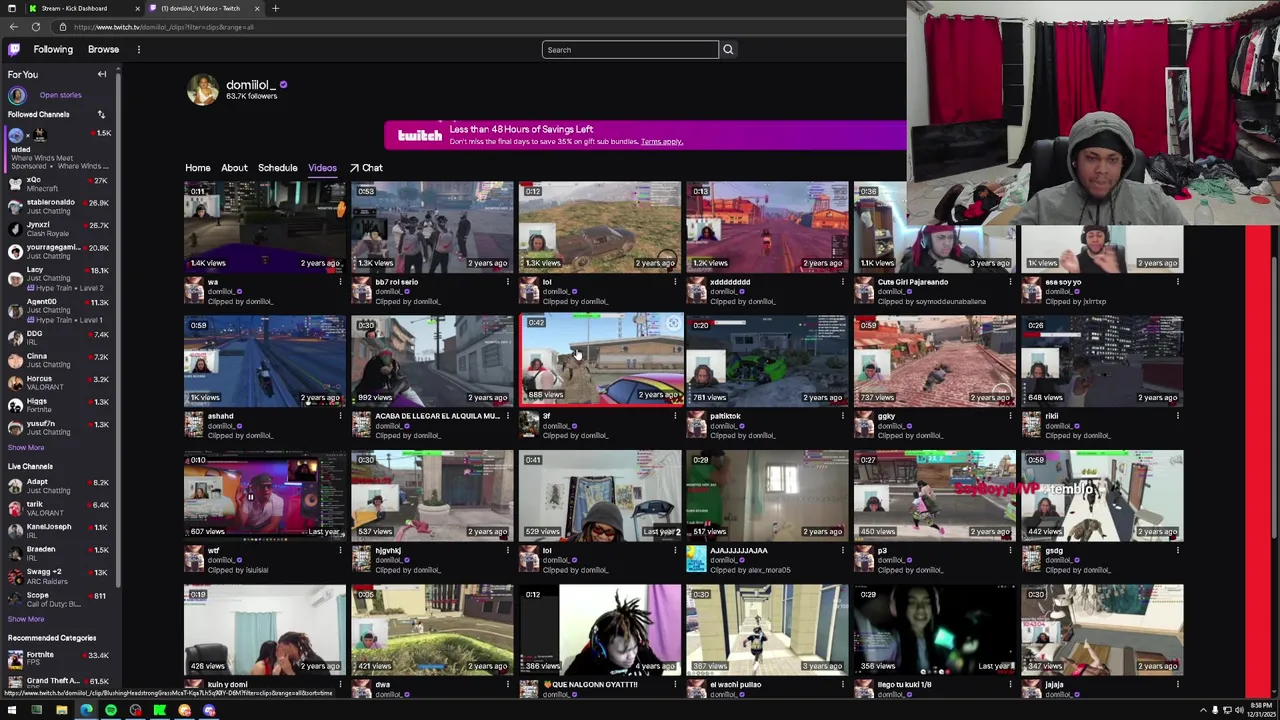Viewport: 1280px width, 720px height.
Task: Open the Browse page
Action: pyautogui.click(x=103, y=49)
